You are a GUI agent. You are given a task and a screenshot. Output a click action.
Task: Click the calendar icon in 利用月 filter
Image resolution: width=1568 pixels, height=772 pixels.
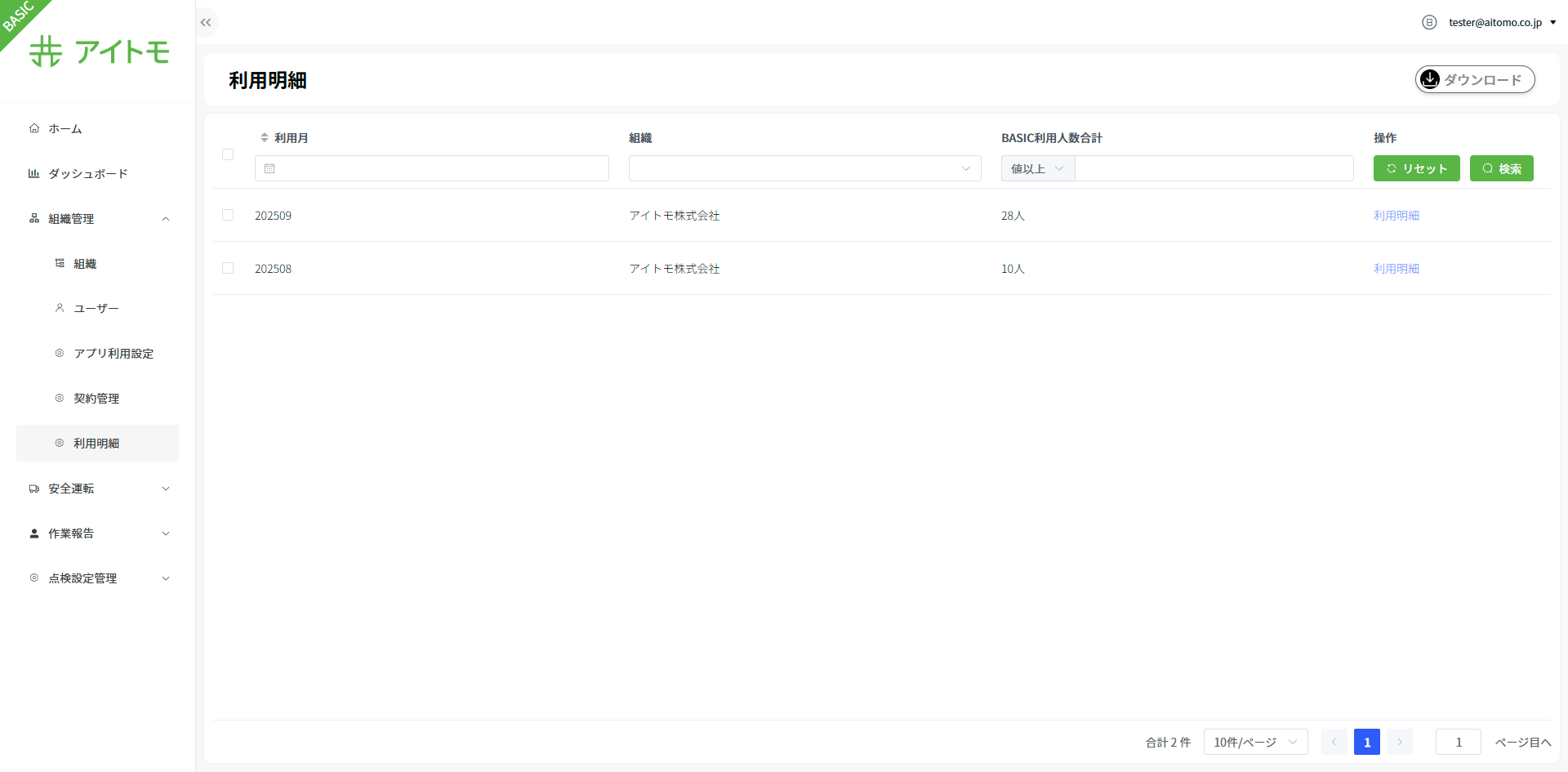click(x=269, y=168)
